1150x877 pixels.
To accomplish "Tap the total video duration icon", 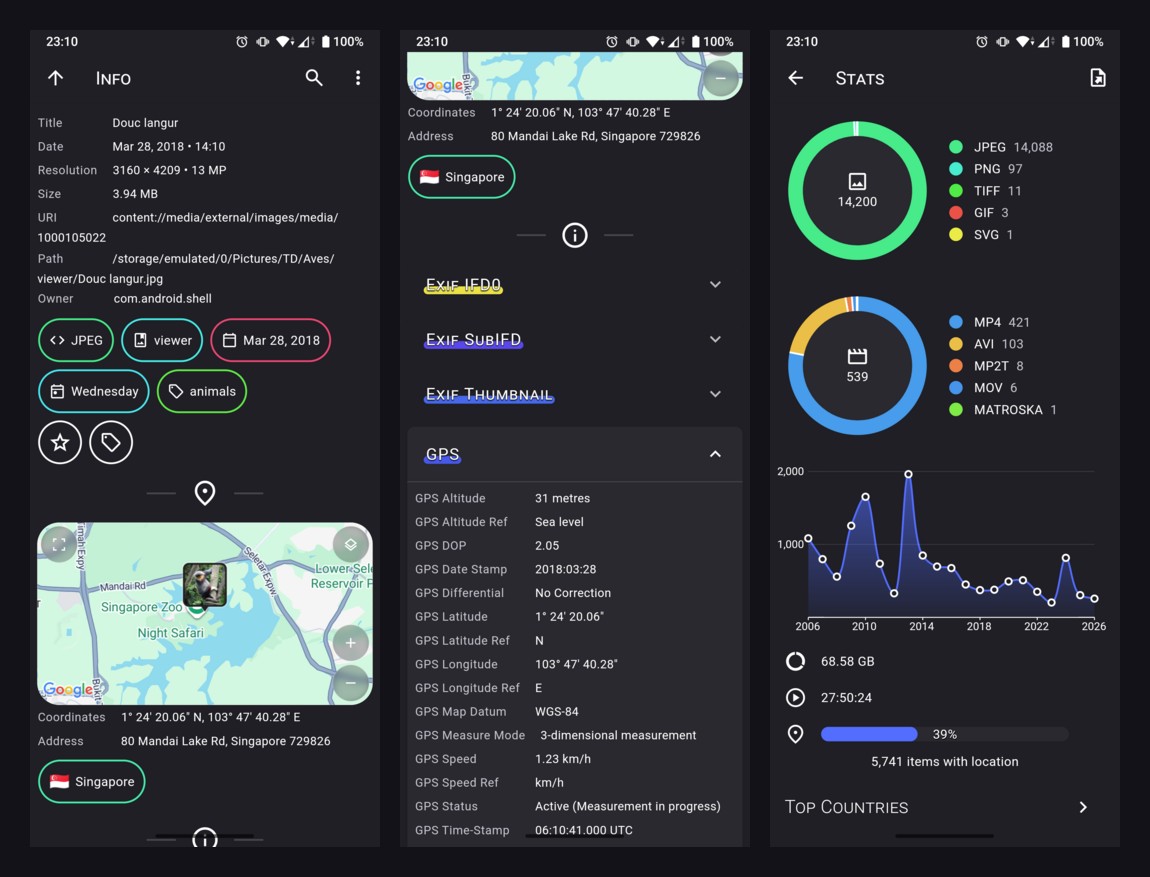I will 796,697.
